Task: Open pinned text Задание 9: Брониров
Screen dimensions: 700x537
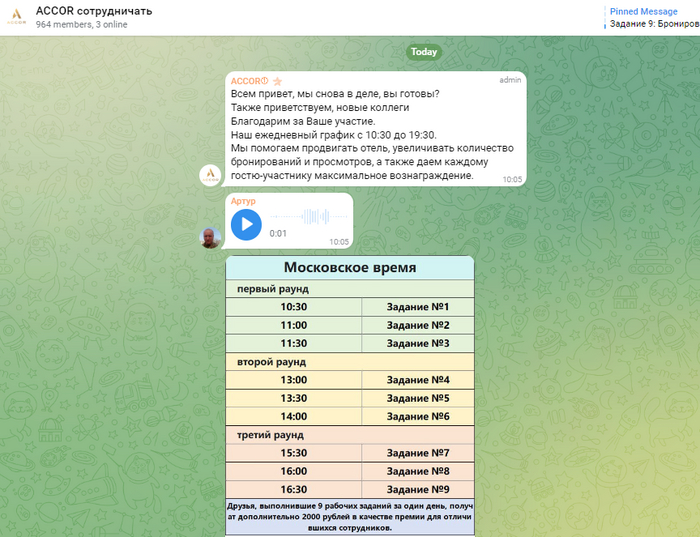Action: tap(654, 24)
